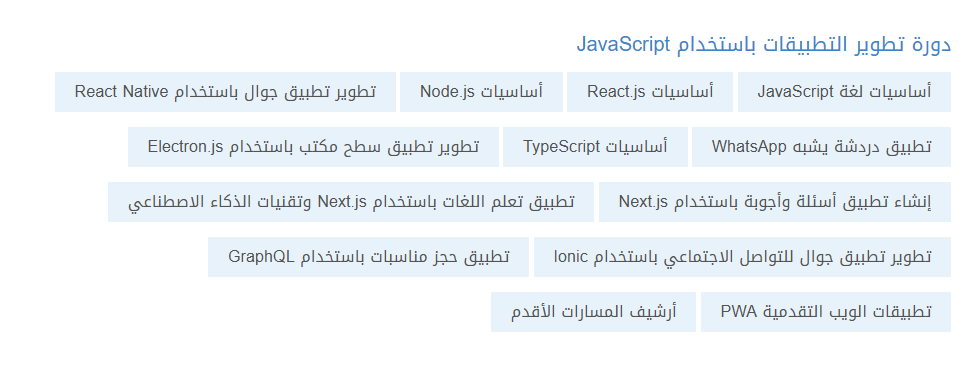Open the Electron.js desktop app track

(x=313, y=147)
